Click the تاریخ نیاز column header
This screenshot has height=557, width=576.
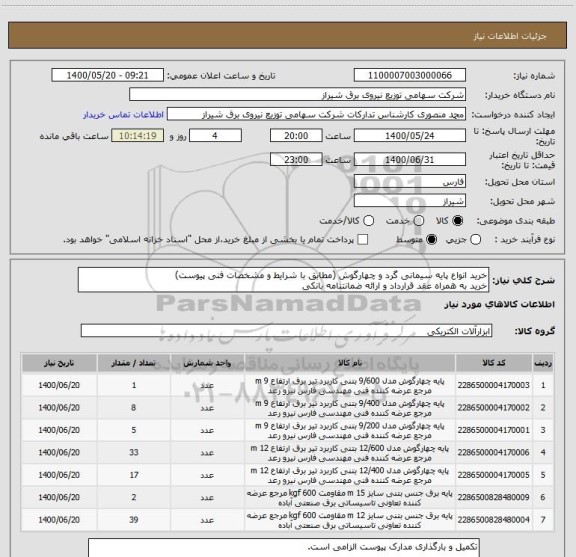pyautogui.click(x=59, y=363)
